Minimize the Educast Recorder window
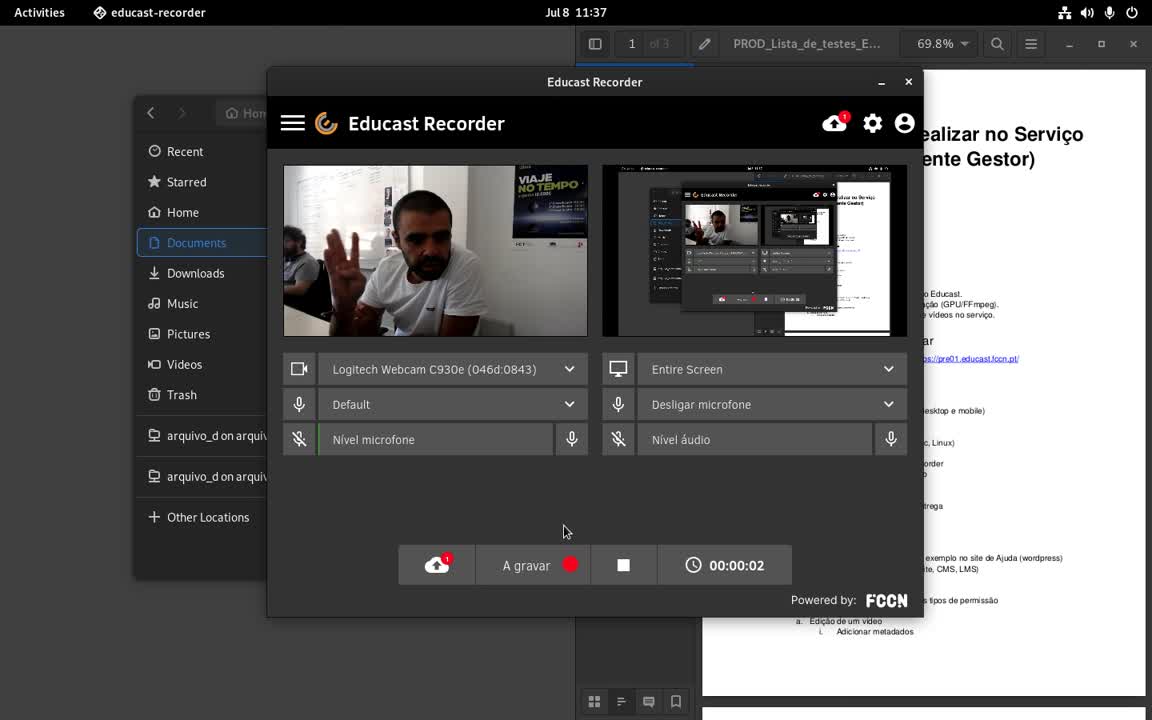 (881, 82)
